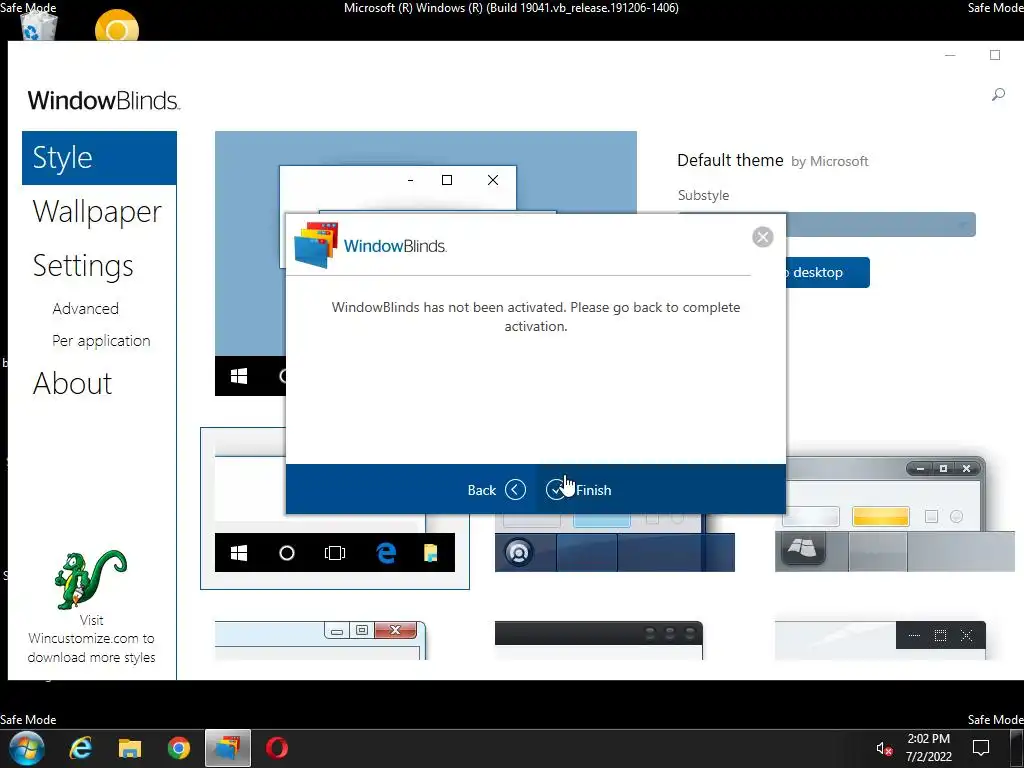Click the Edge icon in the style preview

(x=386, y=553)
